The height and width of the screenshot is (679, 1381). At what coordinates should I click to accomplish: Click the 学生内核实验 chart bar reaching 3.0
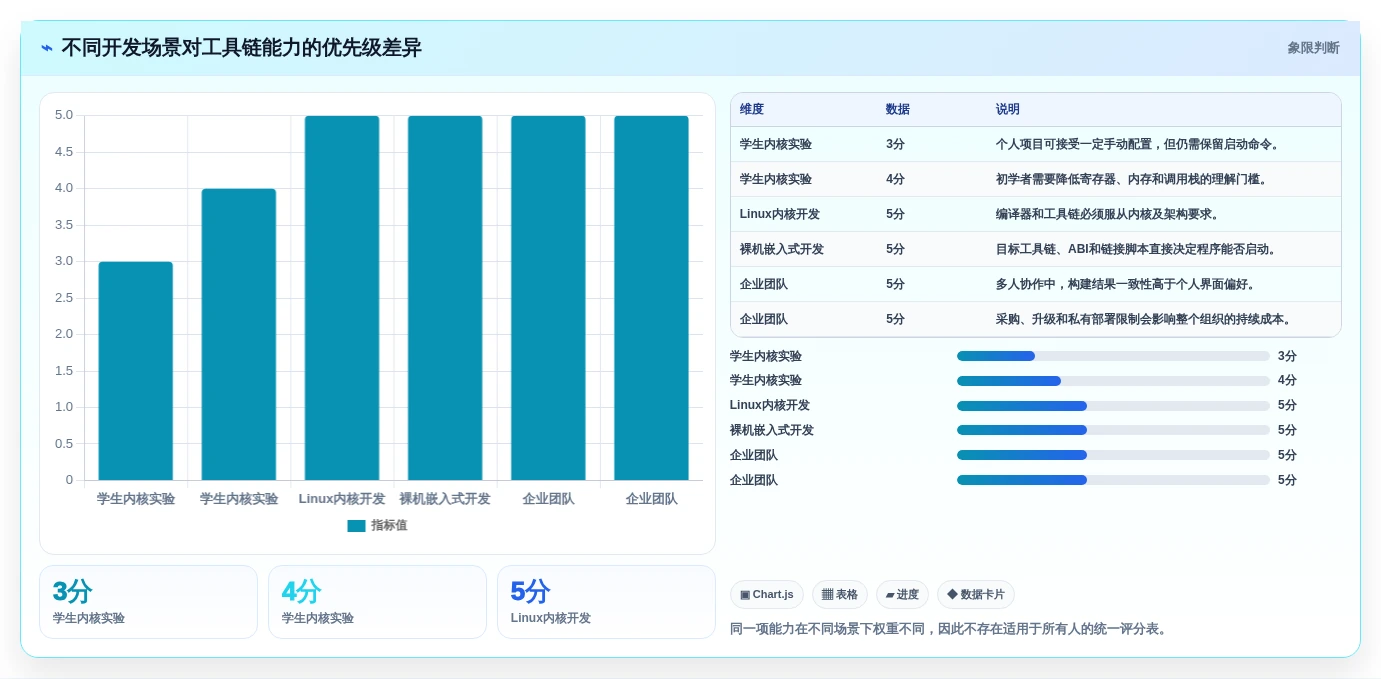136,371
